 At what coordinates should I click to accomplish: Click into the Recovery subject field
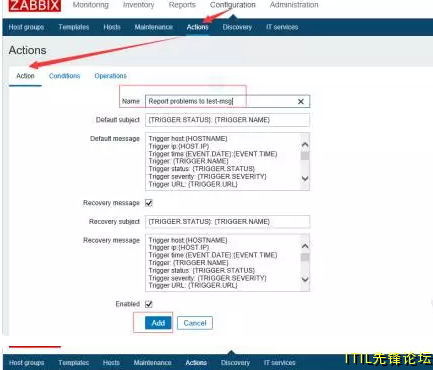227,222
